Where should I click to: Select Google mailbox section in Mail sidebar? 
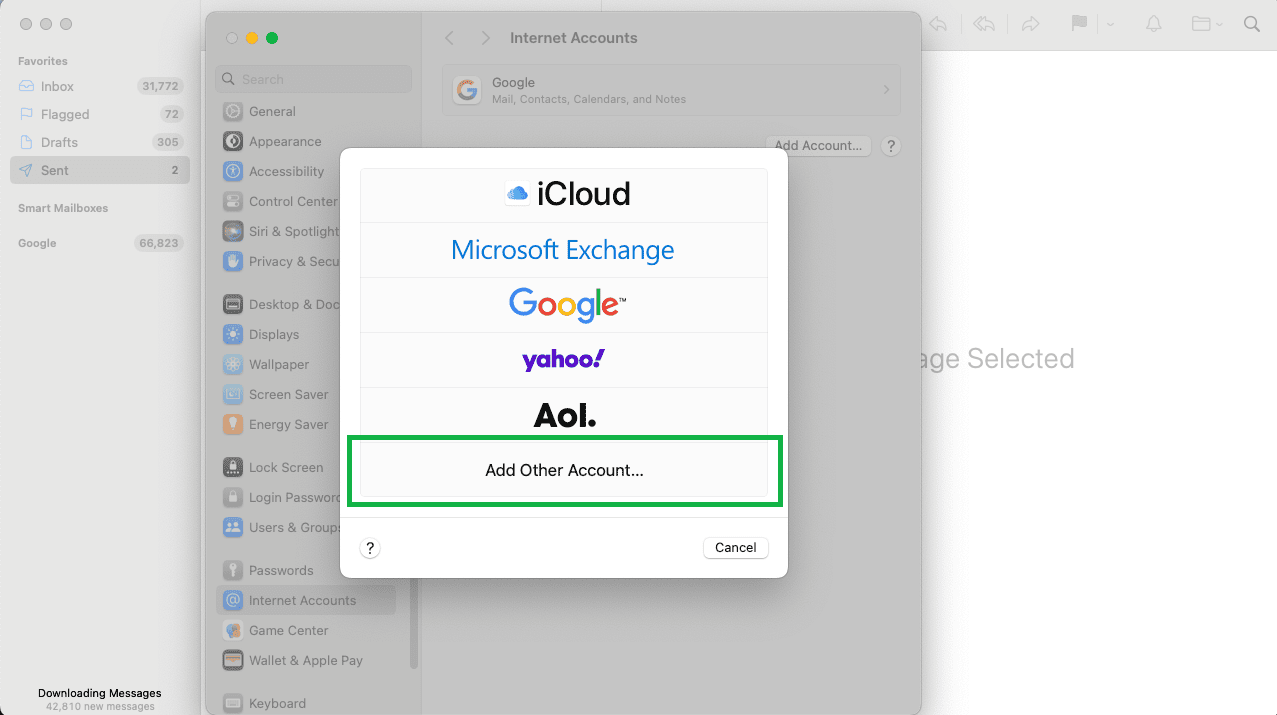point(100,243)
